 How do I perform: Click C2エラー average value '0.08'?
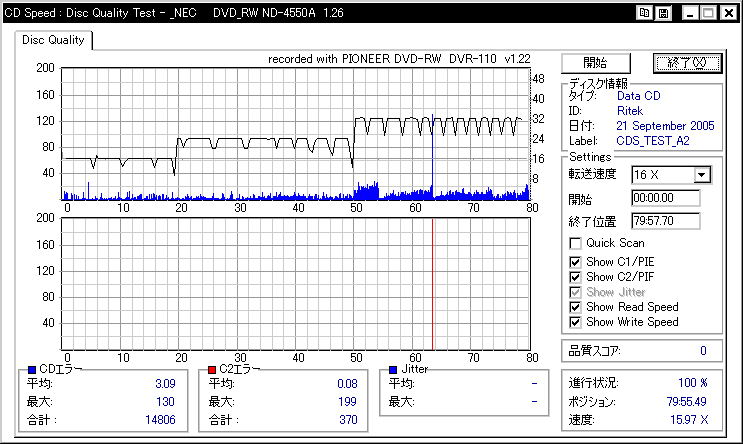[347, 384]
